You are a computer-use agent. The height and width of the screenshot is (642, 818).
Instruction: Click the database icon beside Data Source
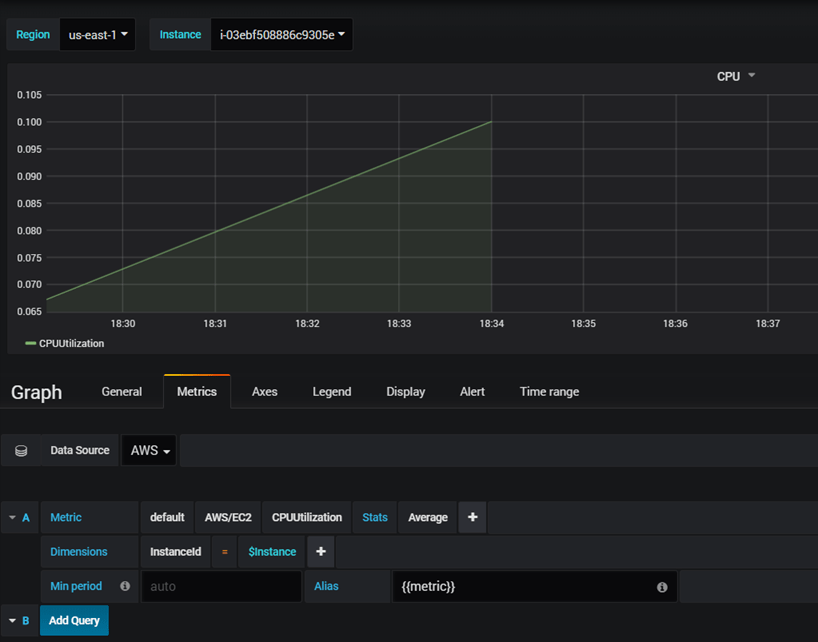coord(21,451)
